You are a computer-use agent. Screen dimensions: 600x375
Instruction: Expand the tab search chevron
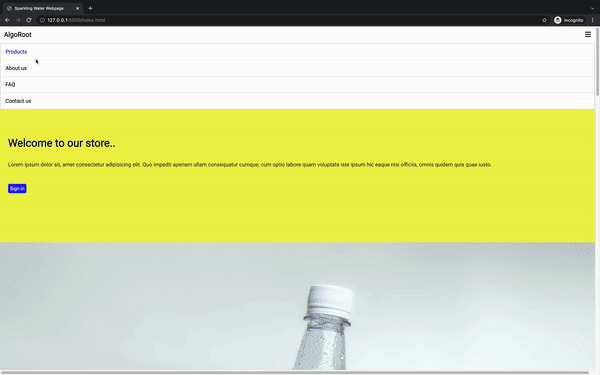click(592, 8)
